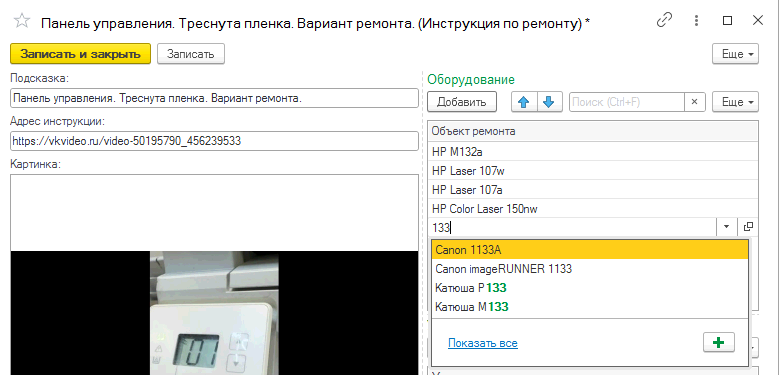
Task: Open selected repair object form icon
Action: click(748, 227)
